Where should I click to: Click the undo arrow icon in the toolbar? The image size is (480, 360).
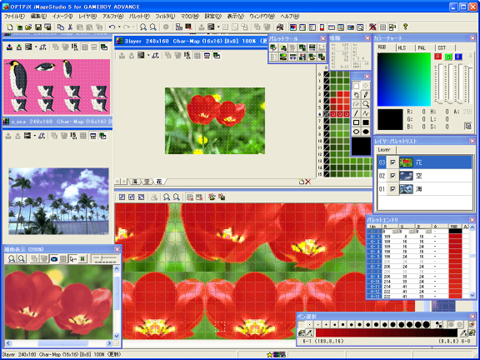(x=112, y=27)
